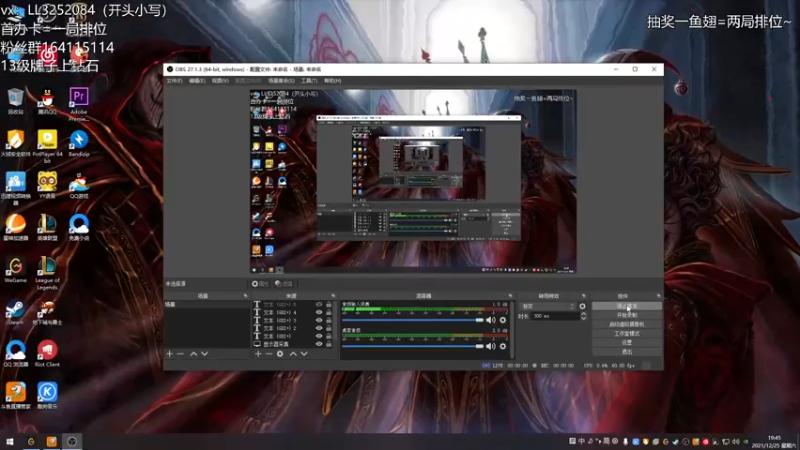Remove selected source with minus icon

[268, 354]
